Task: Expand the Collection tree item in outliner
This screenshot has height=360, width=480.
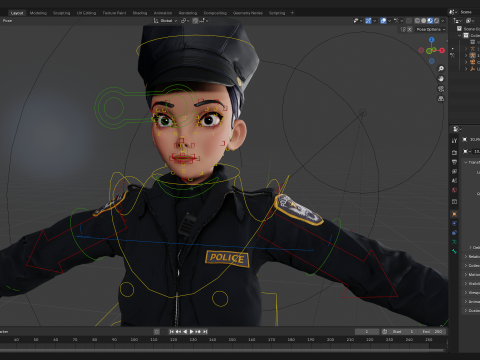Action: (x=460, y=35)
